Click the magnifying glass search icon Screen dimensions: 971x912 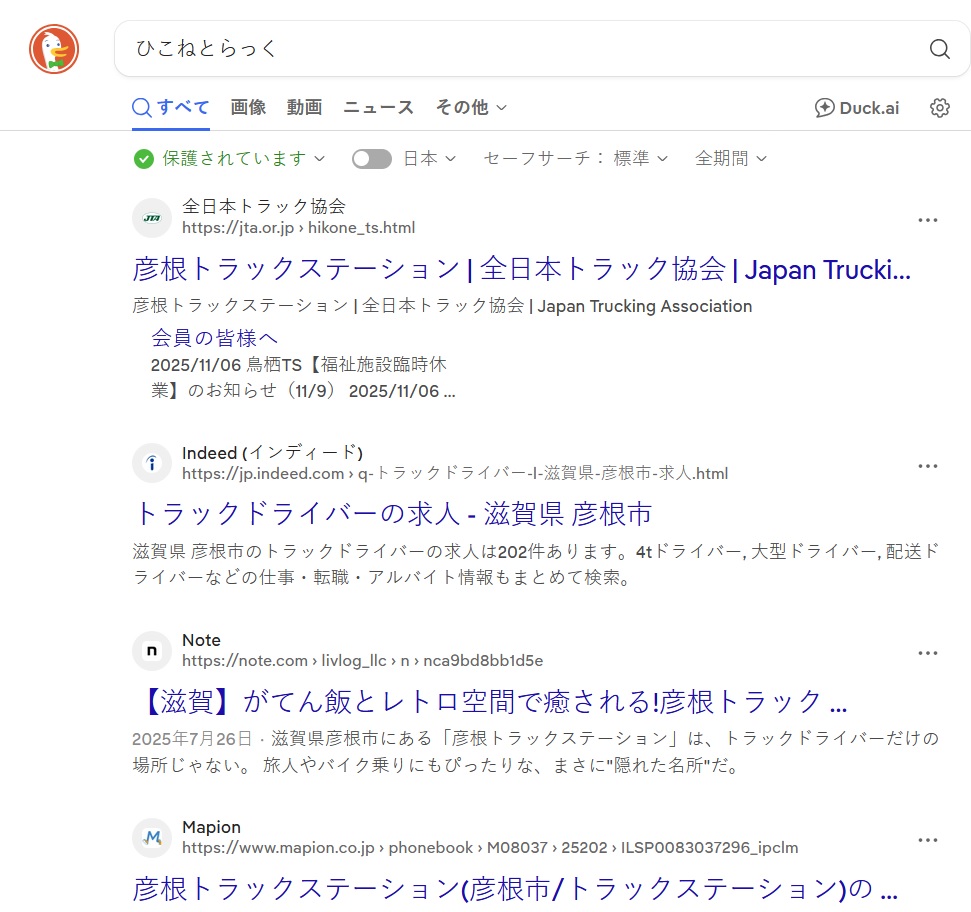click(939, 49)
